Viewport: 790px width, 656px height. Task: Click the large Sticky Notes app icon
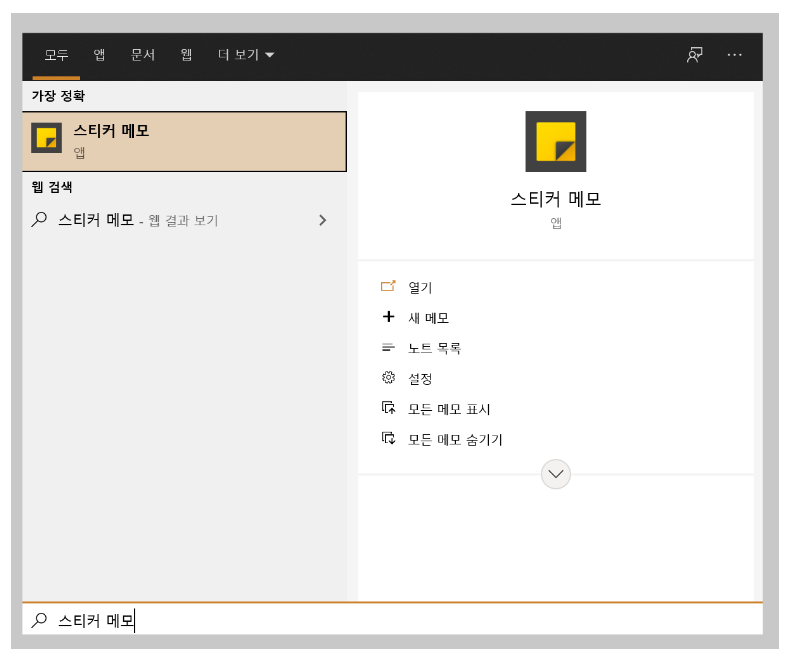[x=556, y=142]
